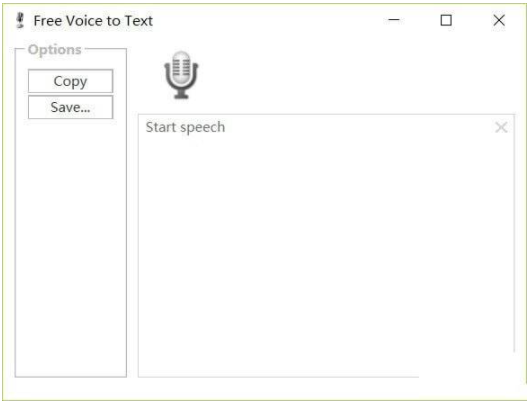Click empty space inside Options panel
This screenshot has width=528, height=406.
[71, 249]
